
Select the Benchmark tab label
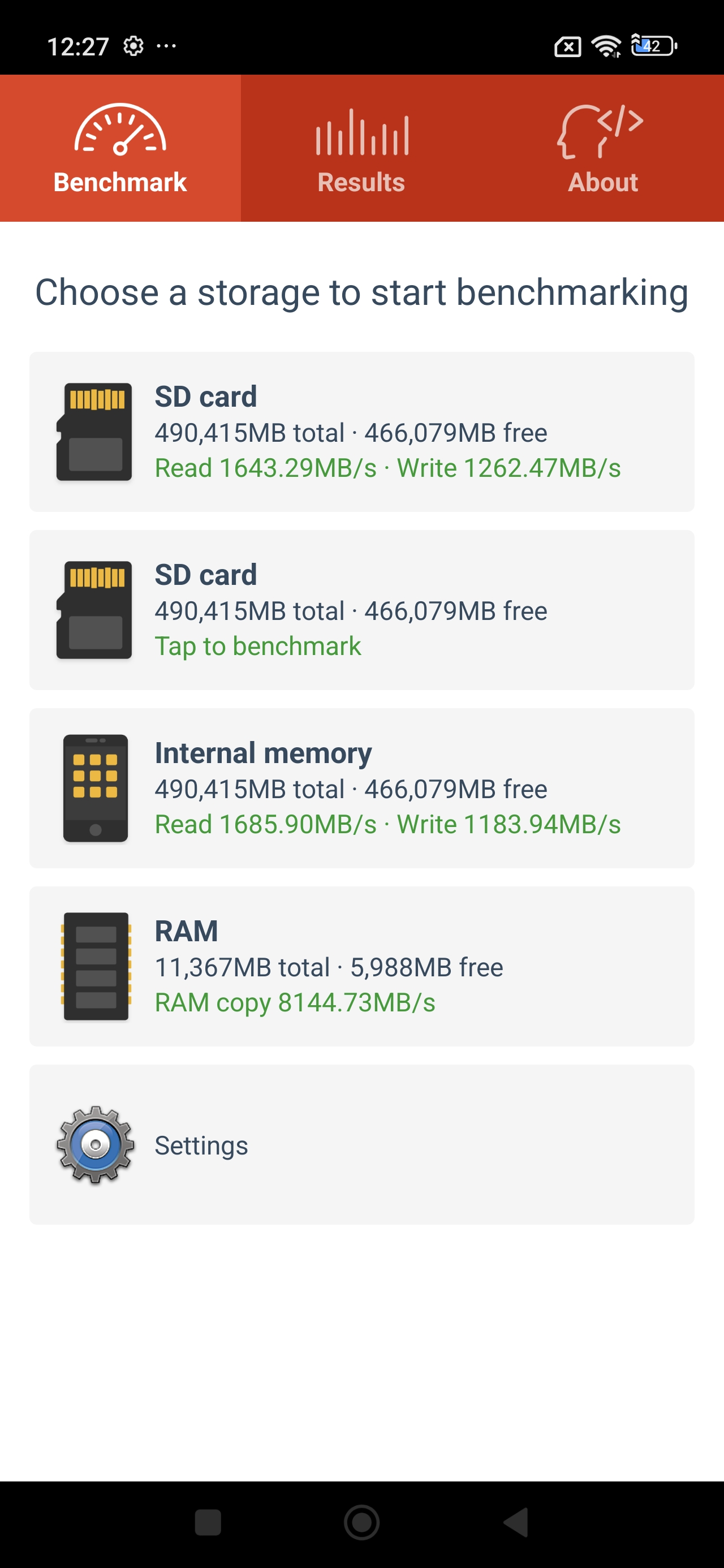[x=120, y=182]
